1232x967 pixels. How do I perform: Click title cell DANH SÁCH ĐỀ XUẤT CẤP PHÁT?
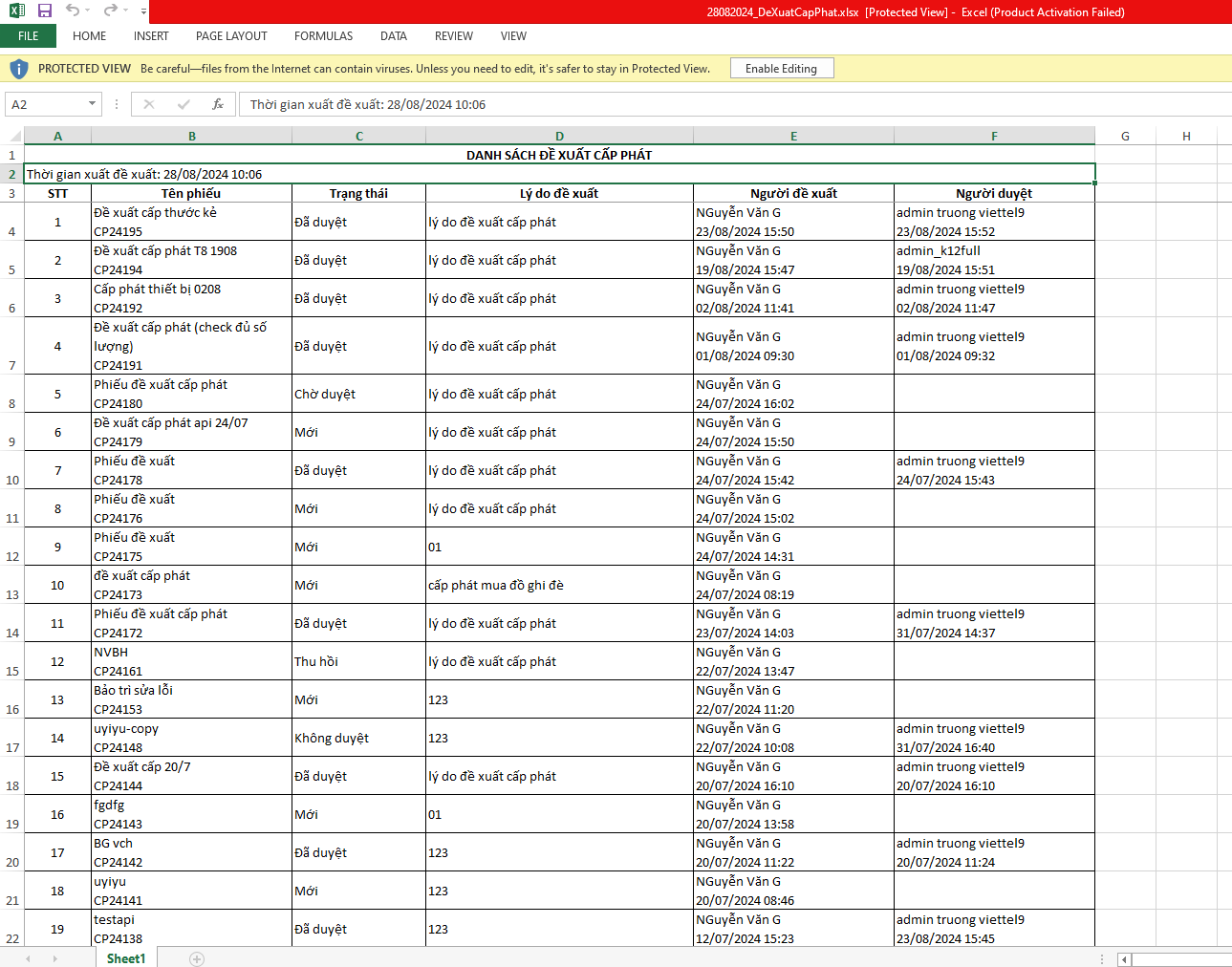(x=559, y=155)
